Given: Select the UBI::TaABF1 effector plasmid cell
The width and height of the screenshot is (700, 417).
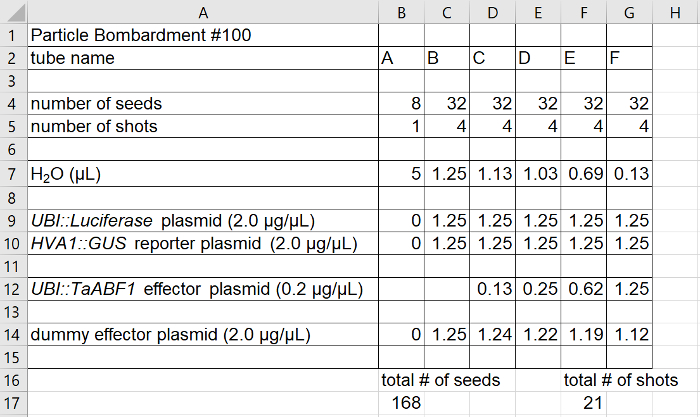Looking at the screenshot, I should coord(196,289).
